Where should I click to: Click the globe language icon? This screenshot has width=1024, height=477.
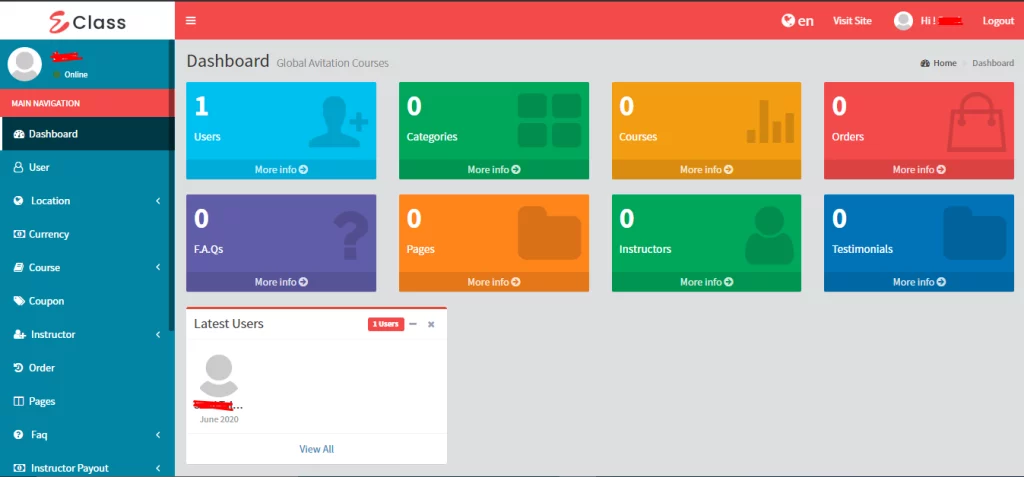(x=788, y=20)
